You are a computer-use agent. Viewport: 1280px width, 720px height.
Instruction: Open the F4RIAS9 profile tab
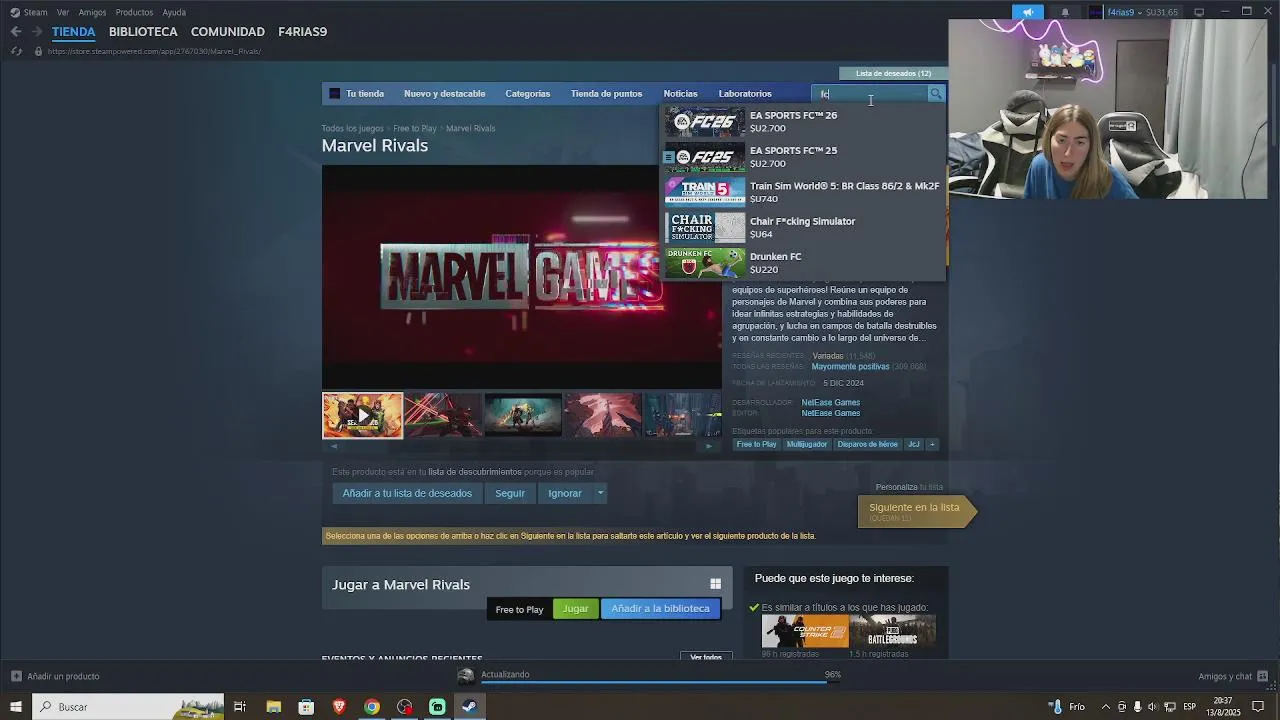click(x=302, y=32)
